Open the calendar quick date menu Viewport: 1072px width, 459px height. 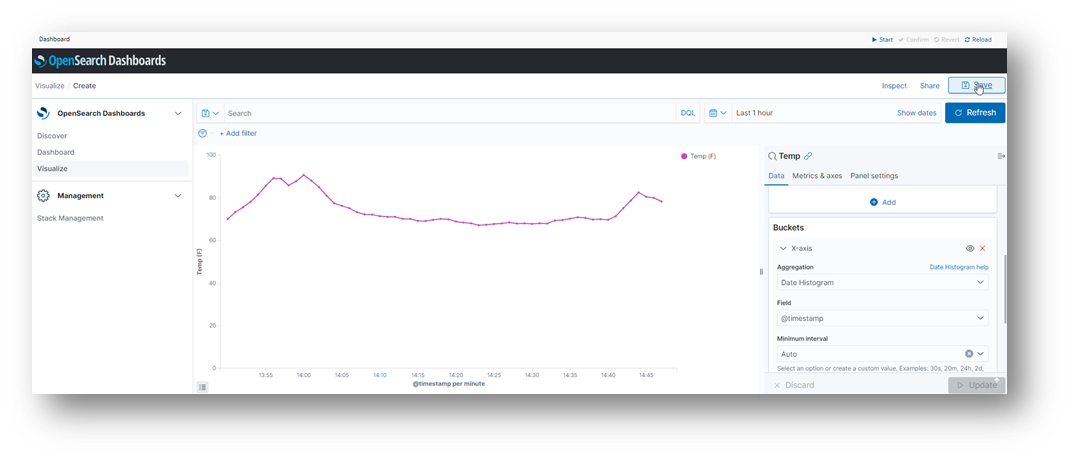(718, 113)
